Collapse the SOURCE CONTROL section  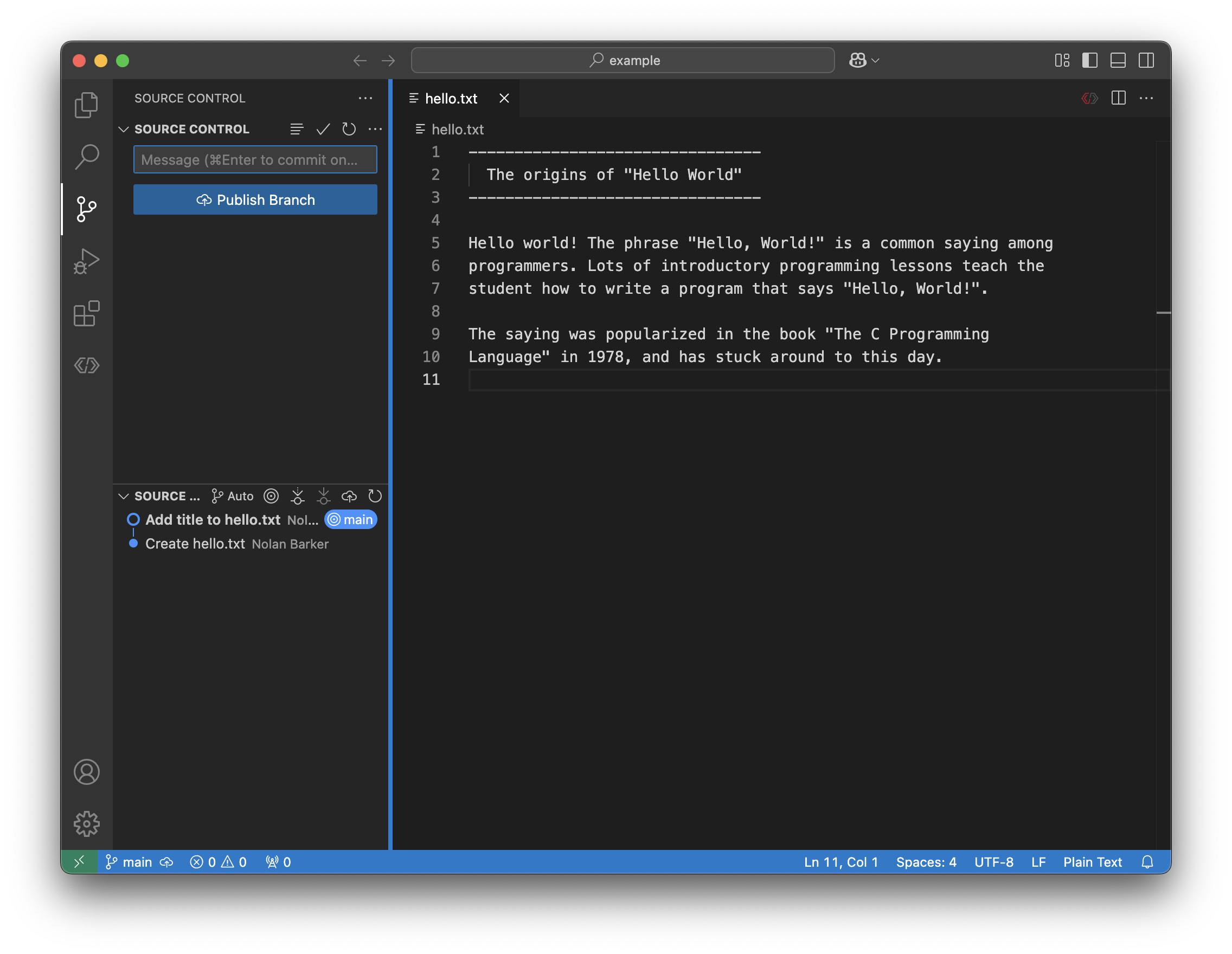(x=124, y=129)
